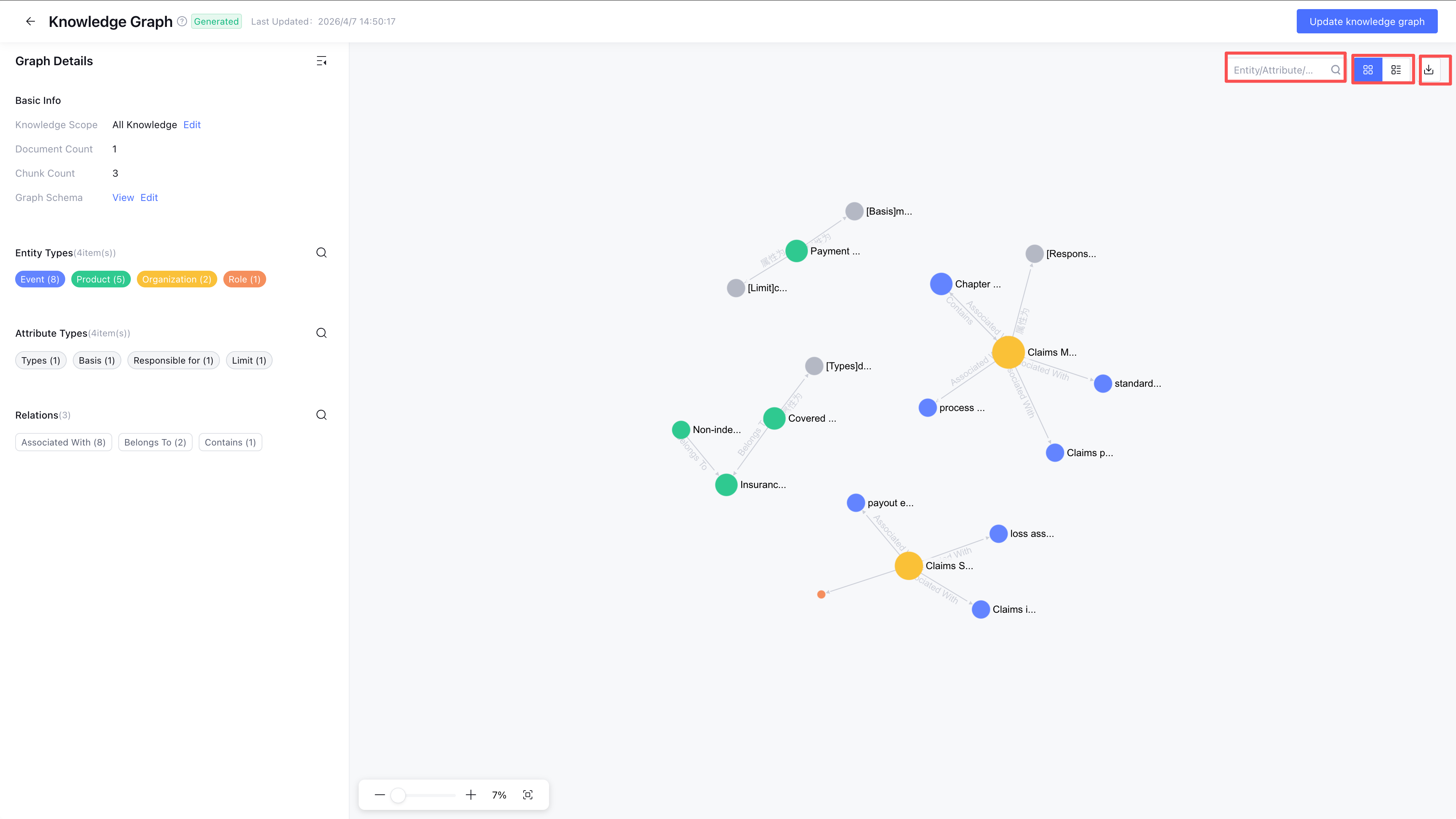Select the Types (1) attribute tag
This screenshot has height=819, width=1456.
point(41,361)
